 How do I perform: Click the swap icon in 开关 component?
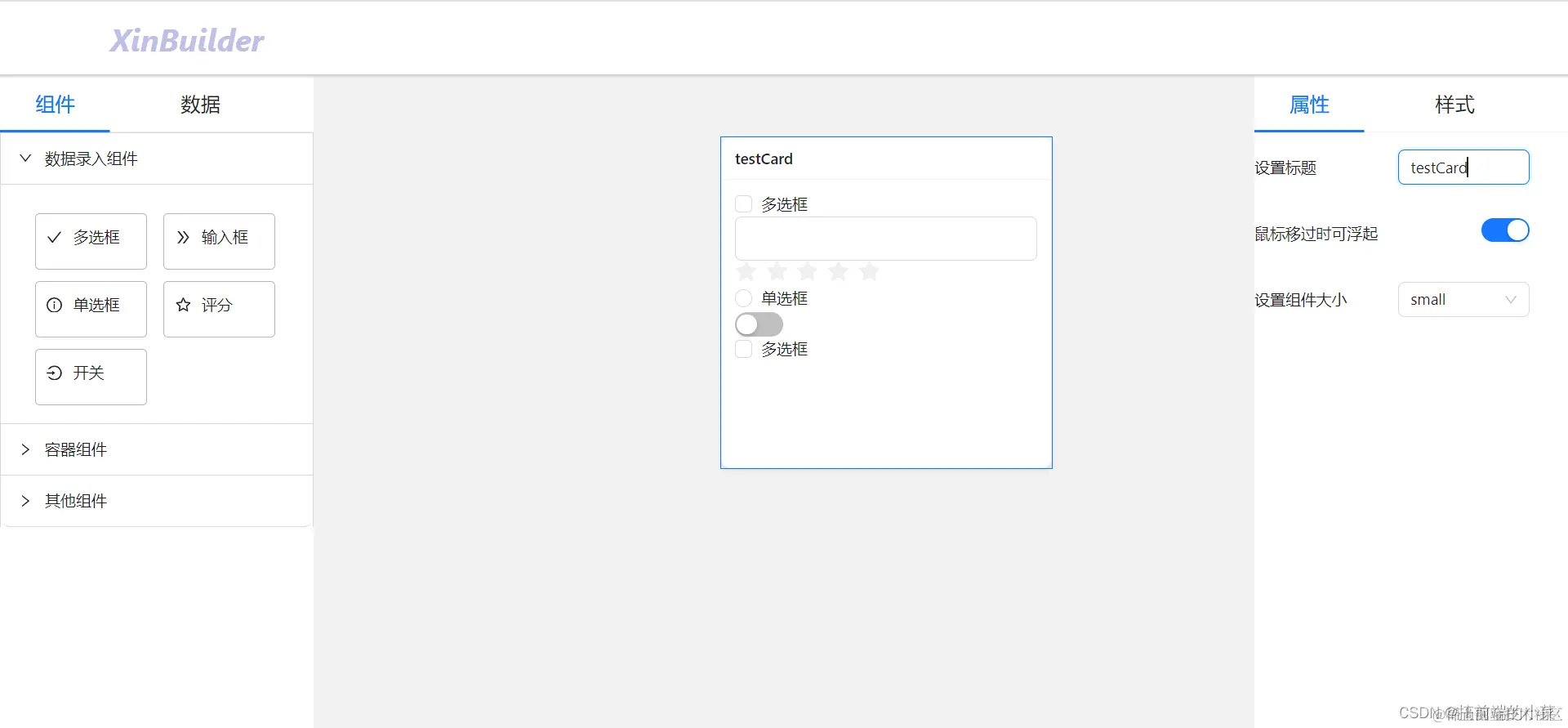tap(54, 373)
